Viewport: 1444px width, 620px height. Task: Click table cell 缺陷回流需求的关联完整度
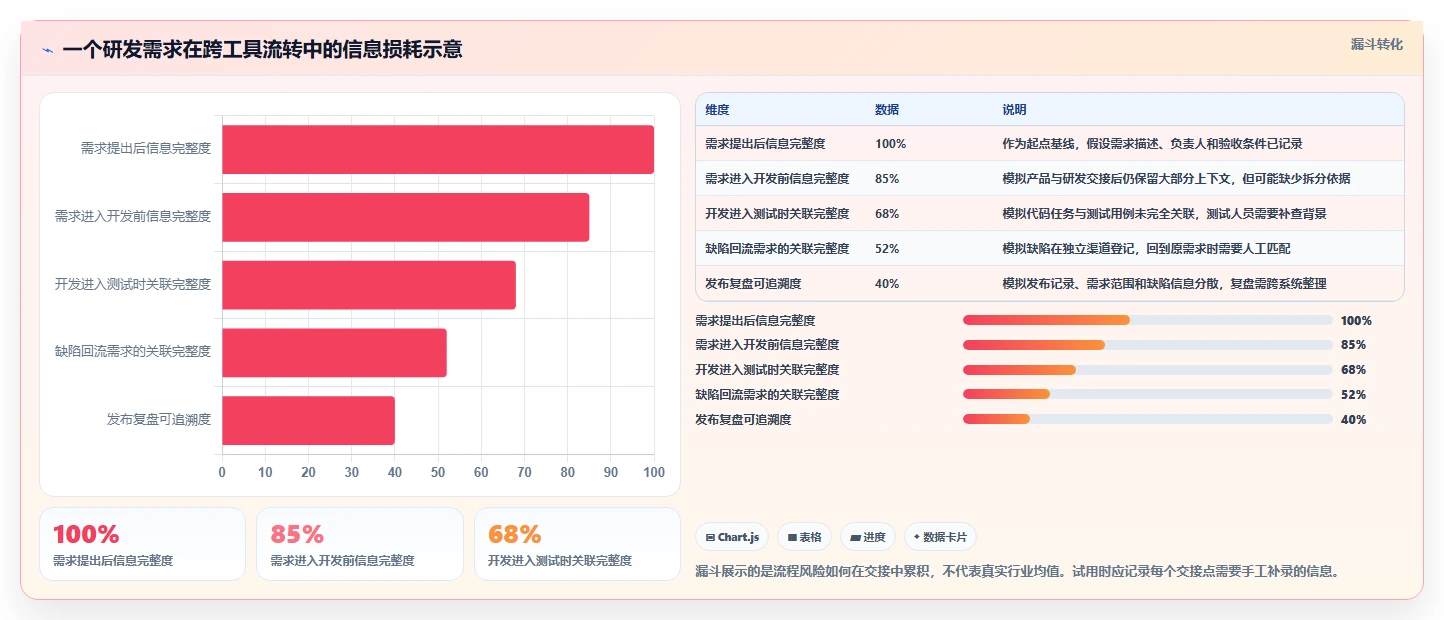coord(777,249)
